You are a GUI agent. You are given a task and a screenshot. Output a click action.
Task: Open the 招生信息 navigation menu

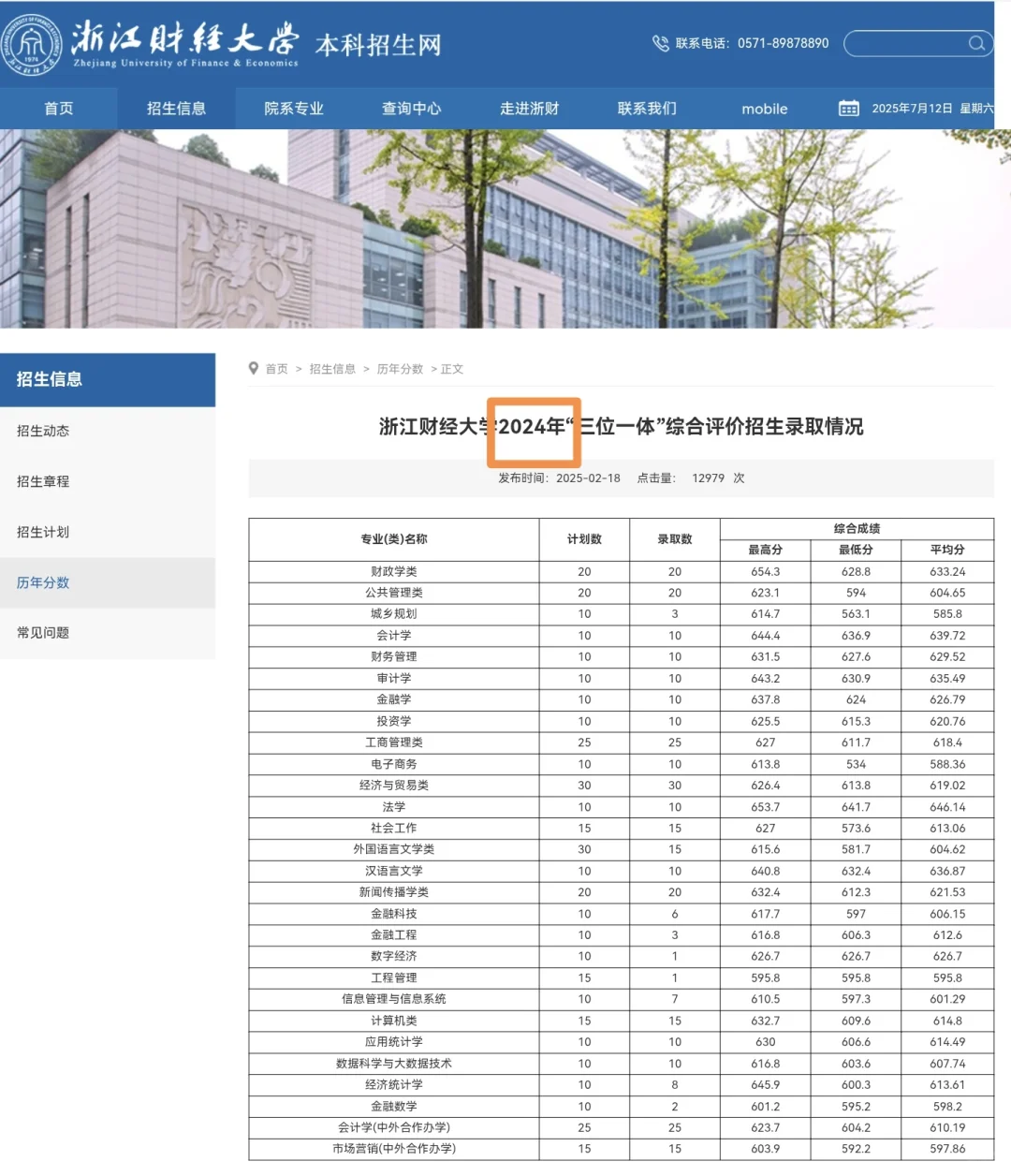[176, 108]
